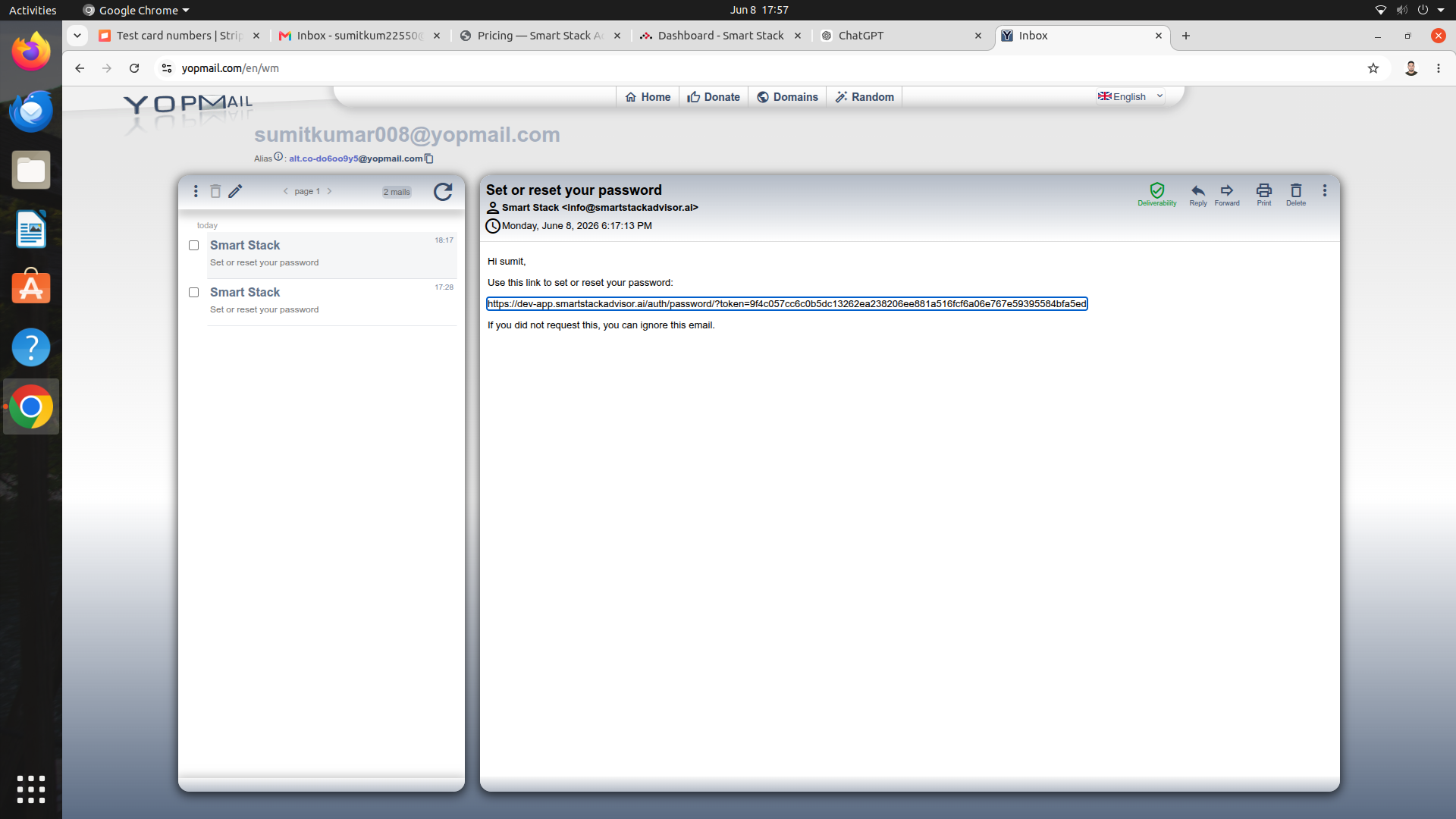Open Firefox from the dock

click(31, 52)
